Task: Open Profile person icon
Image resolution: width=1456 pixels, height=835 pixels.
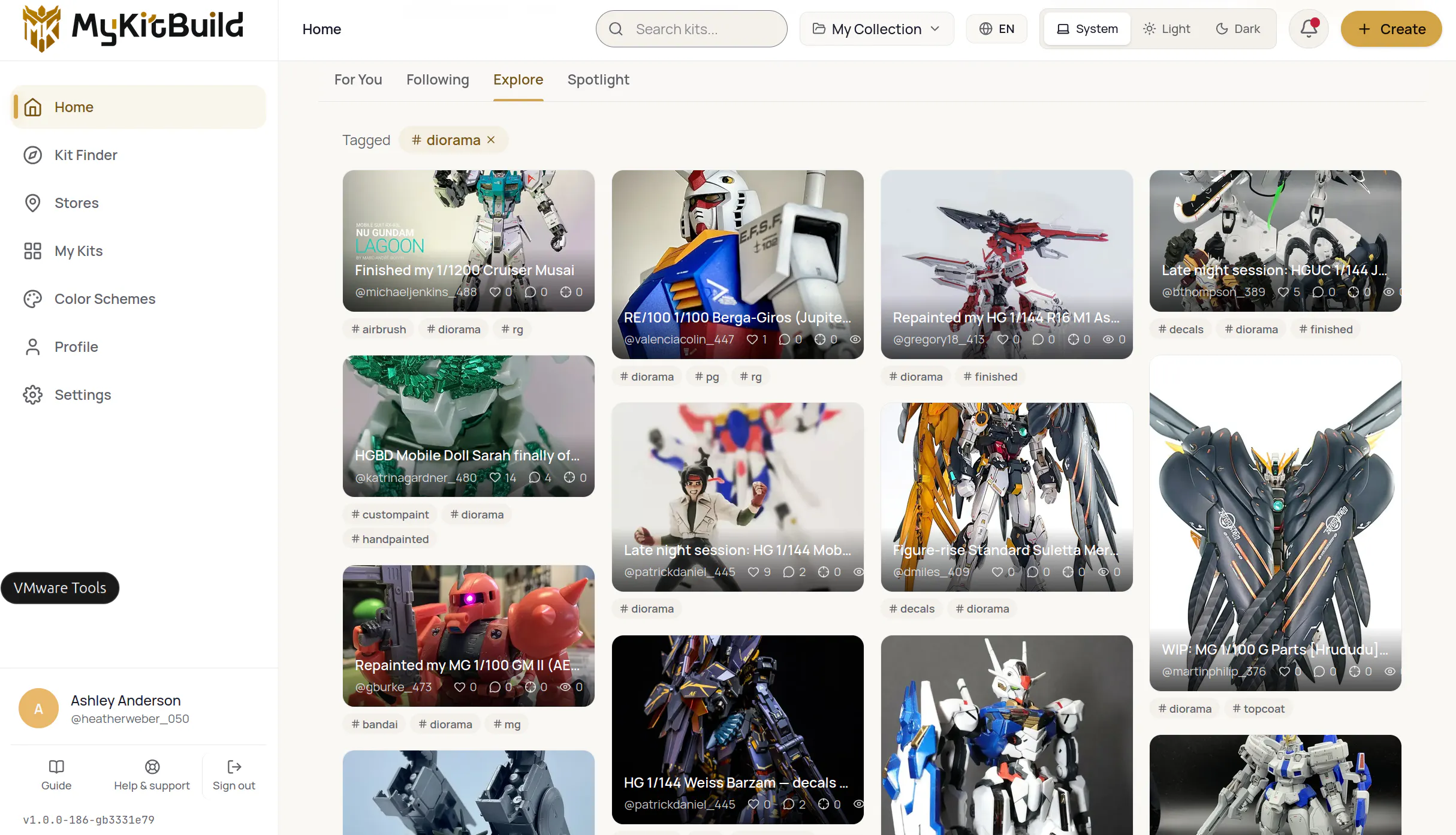Action: [x=32, y=347]
